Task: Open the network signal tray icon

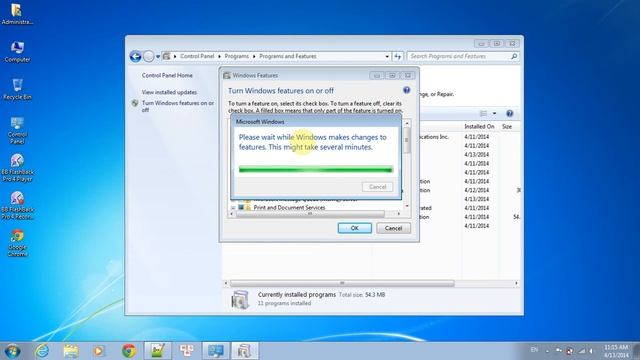Action: [x=582, y=351]
